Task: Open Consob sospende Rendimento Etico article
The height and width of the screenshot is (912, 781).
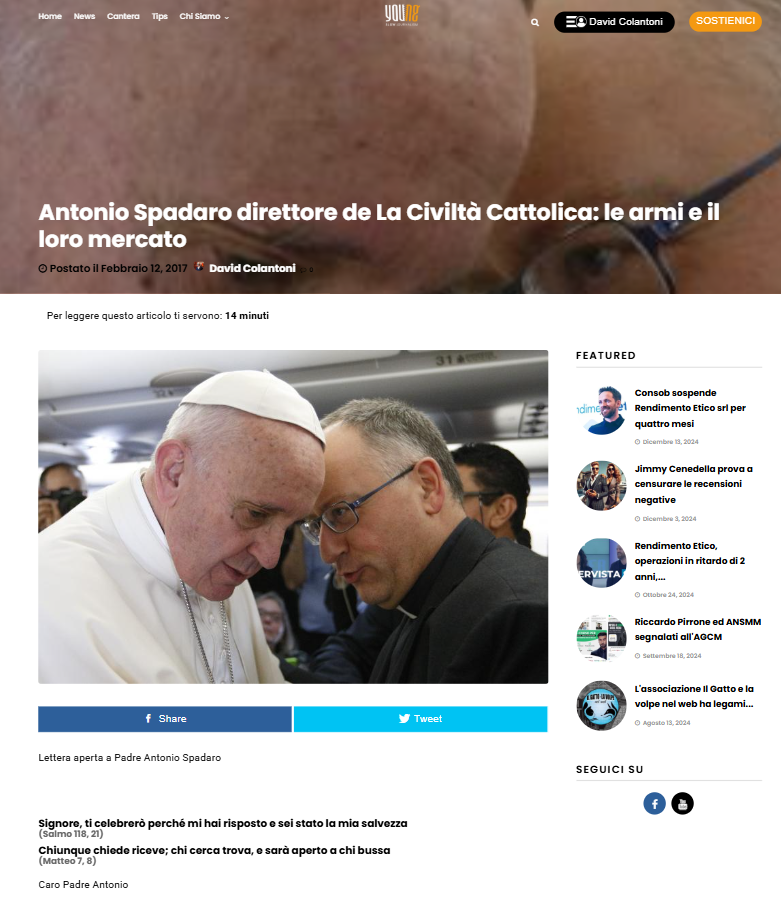Action: pyautogui.click(x=690, y=408)
